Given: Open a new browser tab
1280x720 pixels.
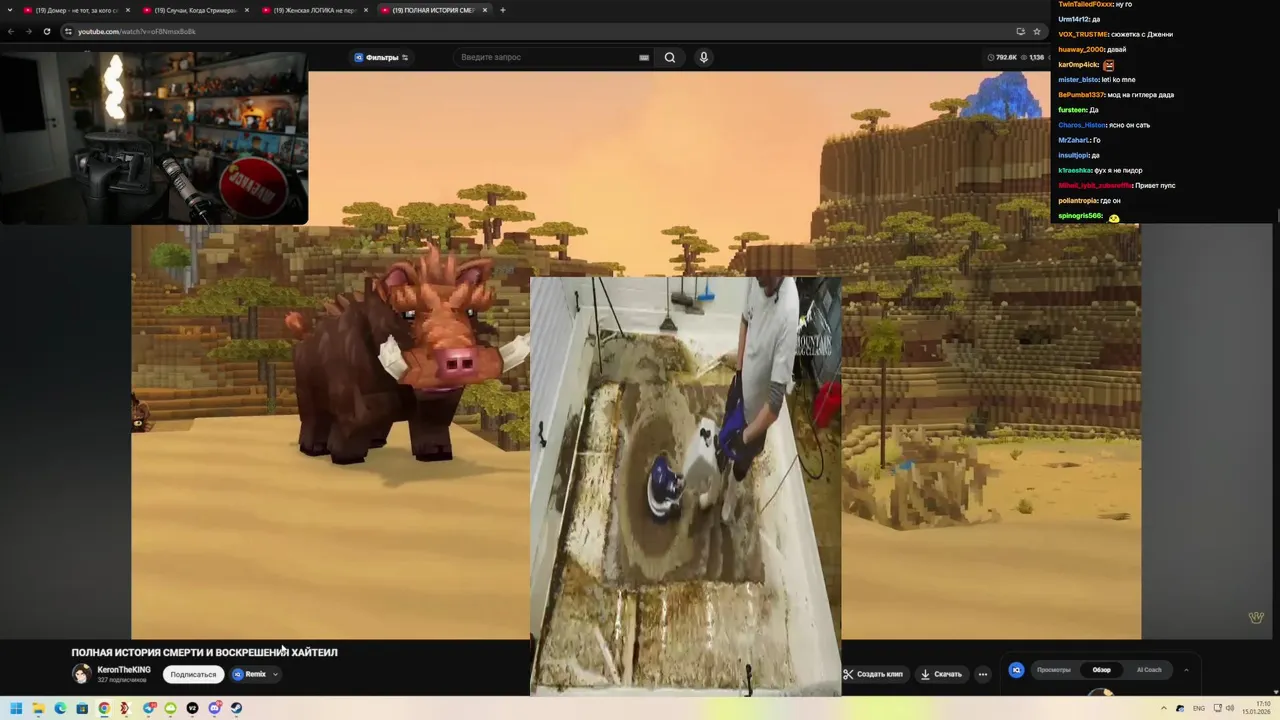Looking at the screenshot, I should click(x=503, y=10).
